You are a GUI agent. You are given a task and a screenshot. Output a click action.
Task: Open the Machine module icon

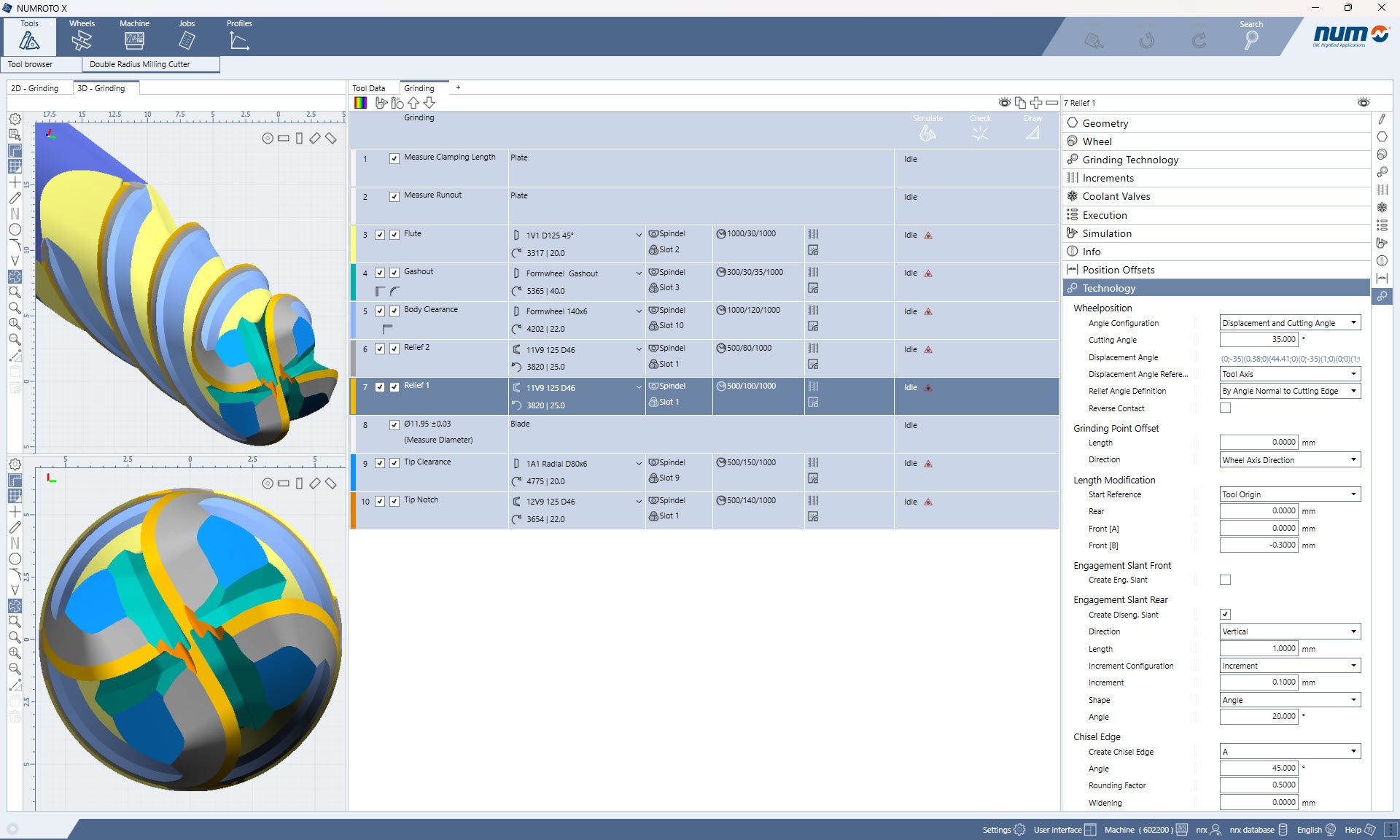tap(134, 40)
